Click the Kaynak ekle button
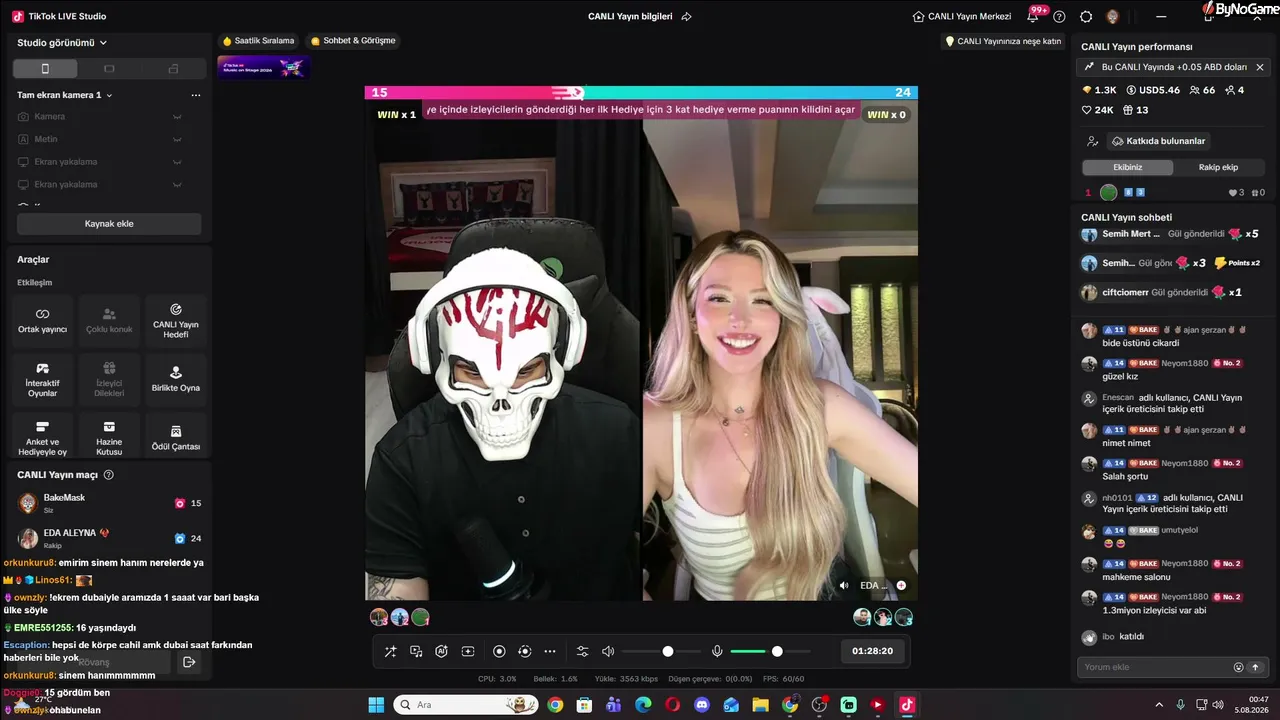The width and height of the screenshot is (1280, 720). pyautogui.click(x=109, y=224)
